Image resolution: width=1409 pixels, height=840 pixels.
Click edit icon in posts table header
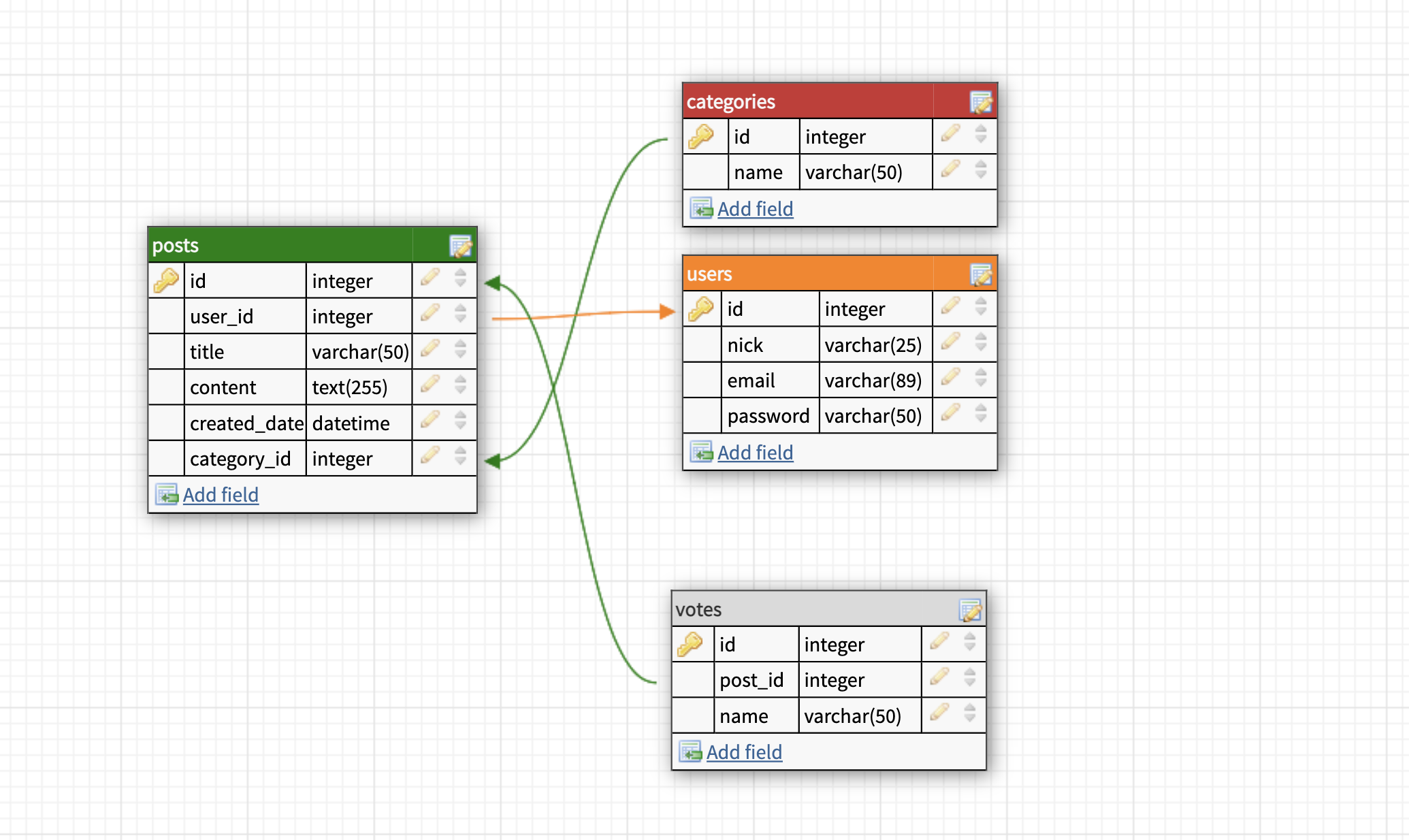click(461, 246)
